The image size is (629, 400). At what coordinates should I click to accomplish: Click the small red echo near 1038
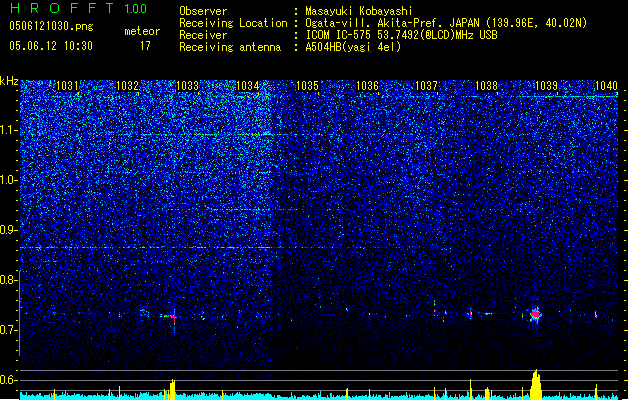pos(471,313)
